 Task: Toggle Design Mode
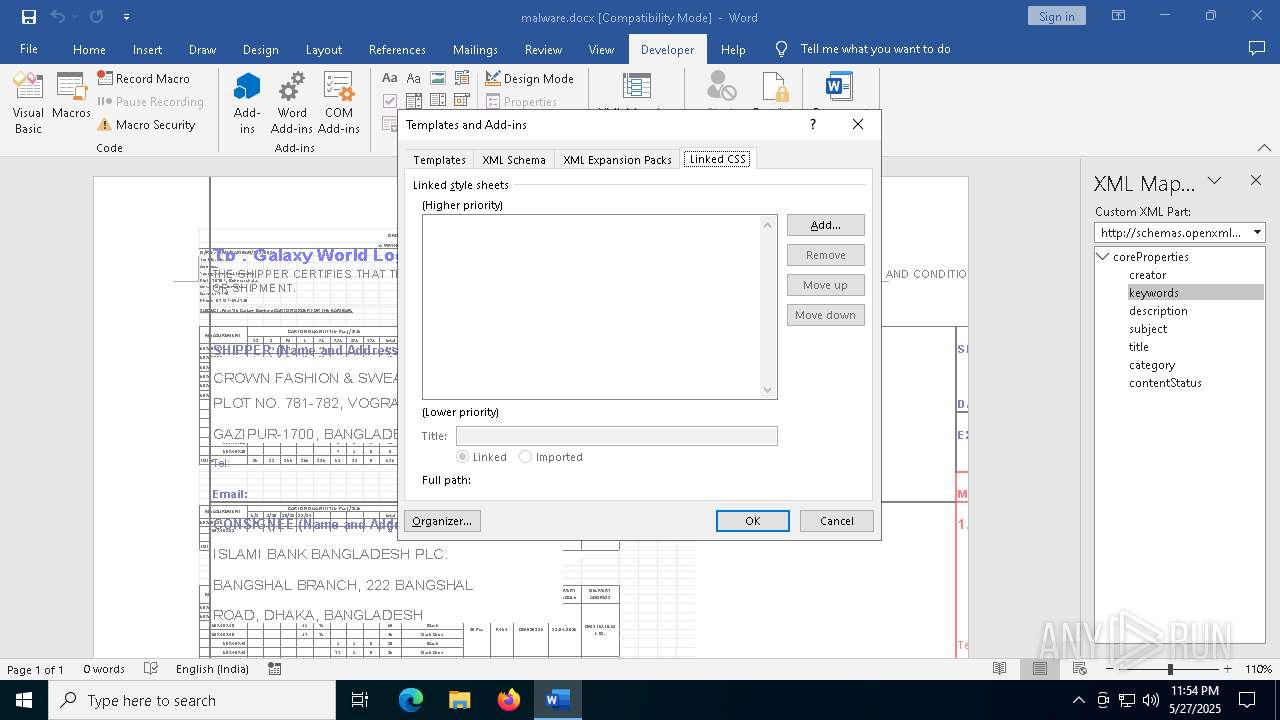pos(530,78)
